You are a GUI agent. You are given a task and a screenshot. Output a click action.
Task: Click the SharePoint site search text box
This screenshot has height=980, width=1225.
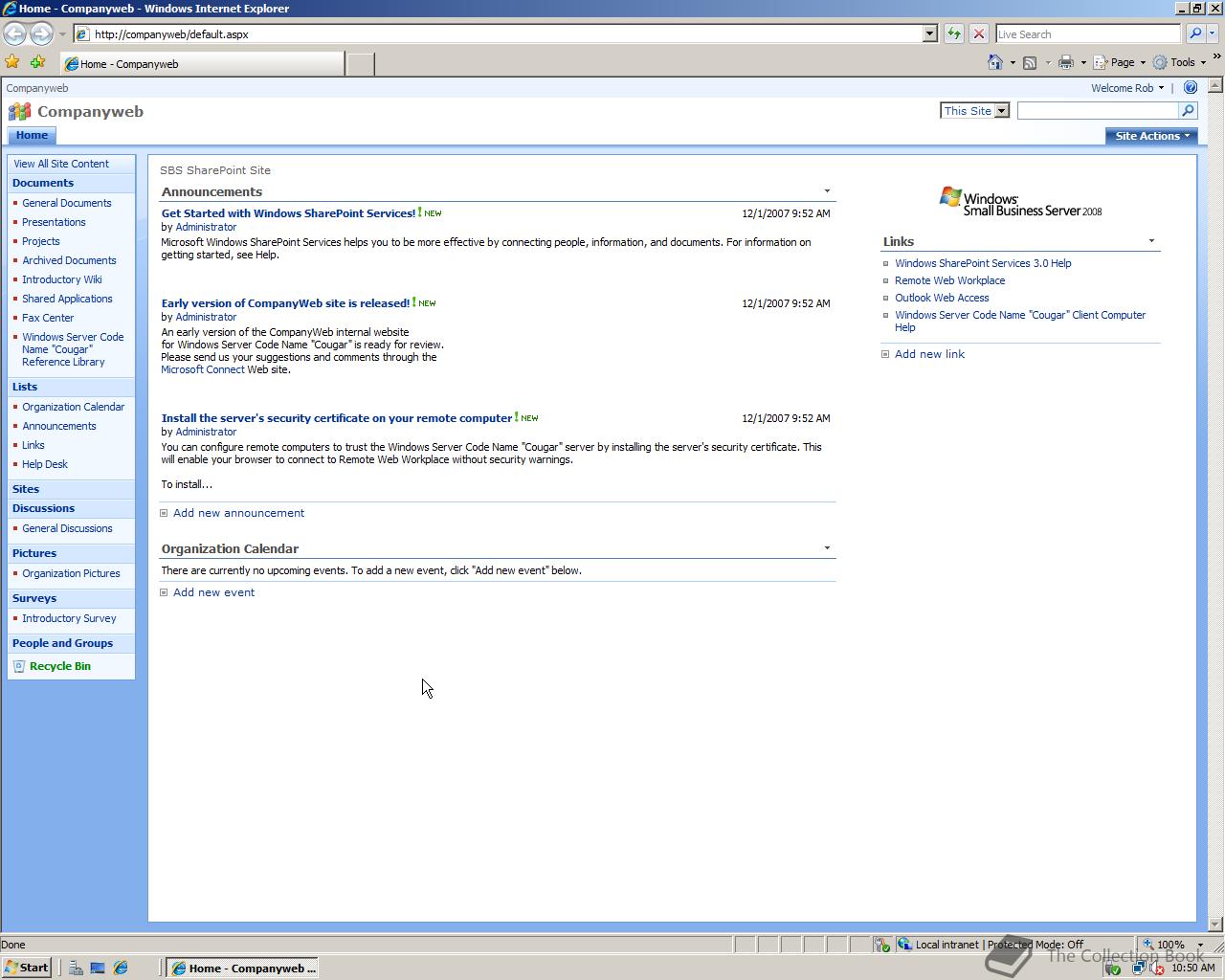[1098, 111]
